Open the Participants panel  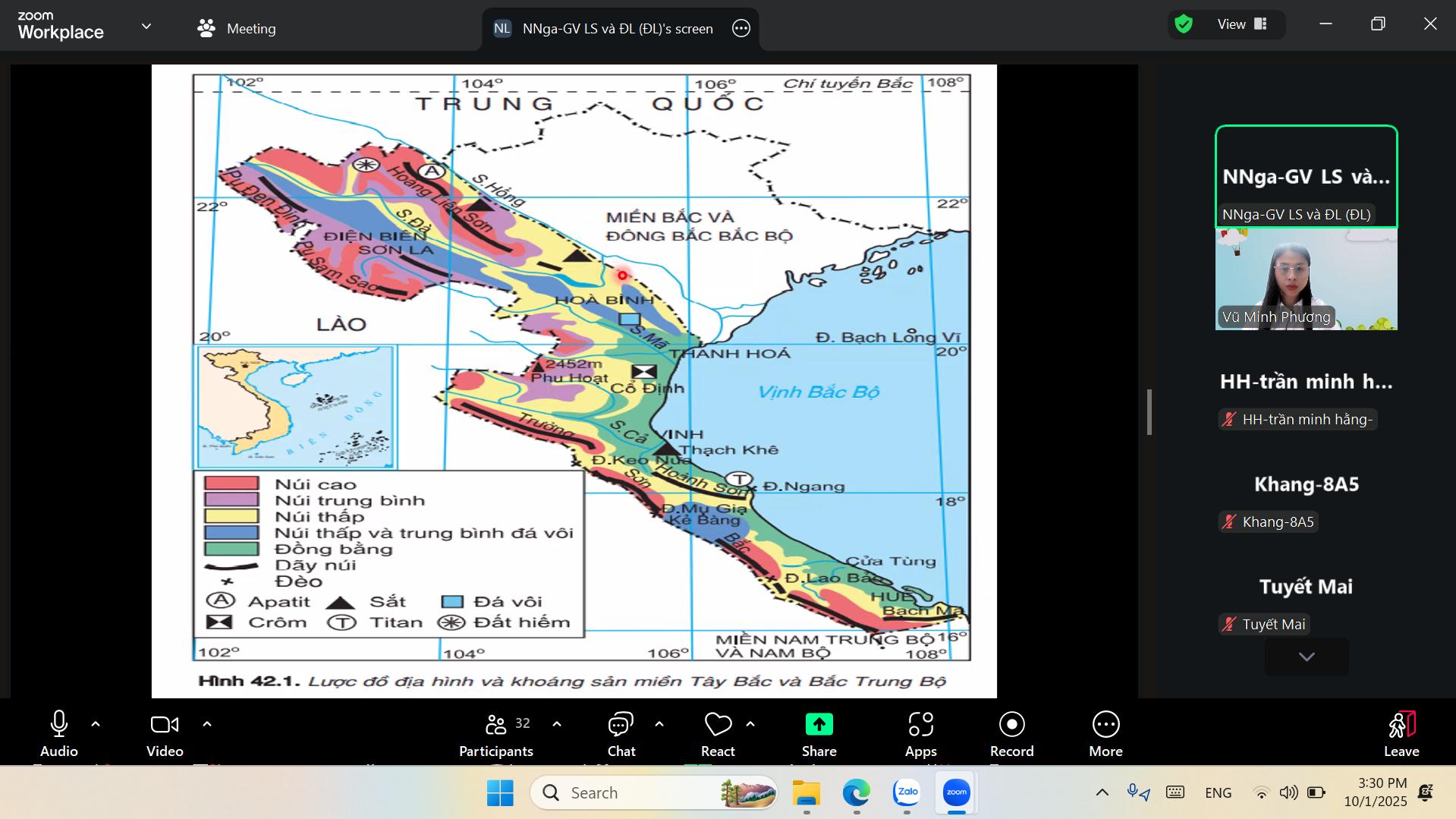click(496, 733)
